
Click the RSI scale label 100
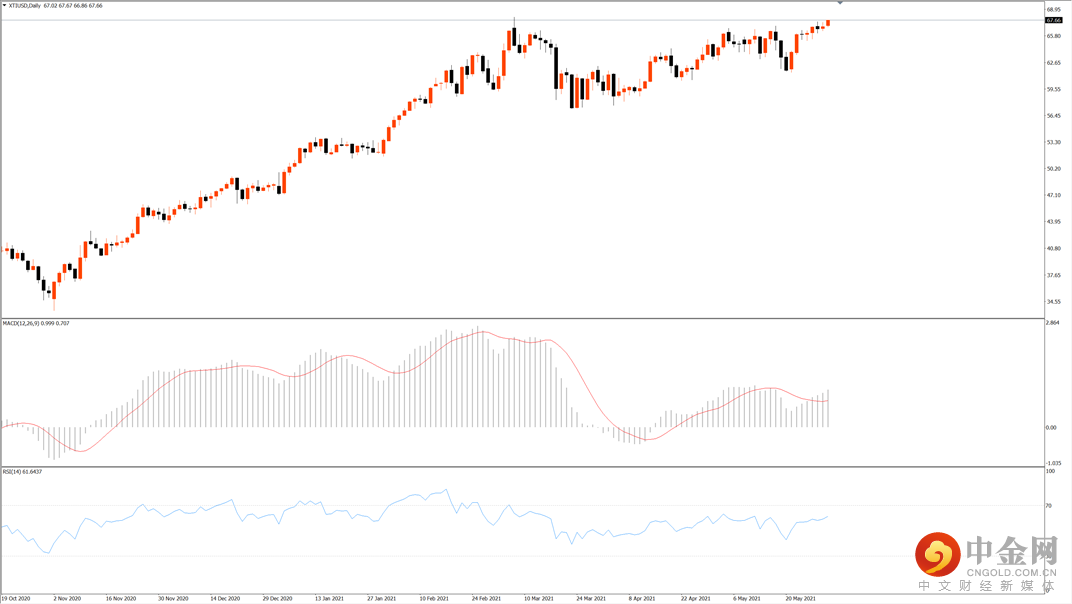point(1050,471)
